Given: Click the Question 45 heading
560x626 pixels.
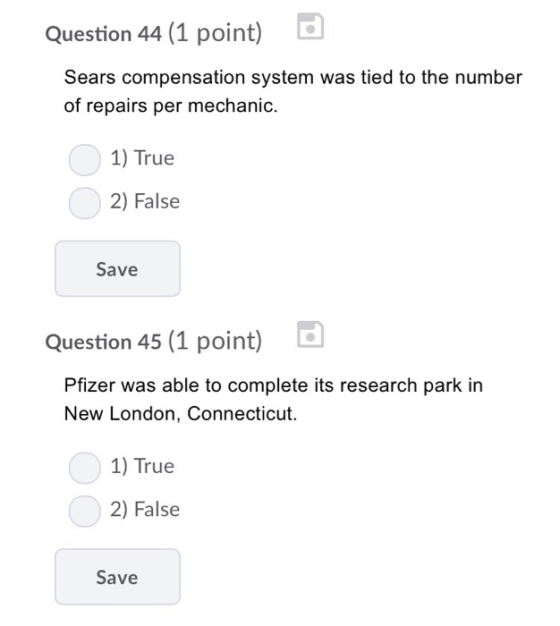Looking at the screenshot, I should 103,342.
